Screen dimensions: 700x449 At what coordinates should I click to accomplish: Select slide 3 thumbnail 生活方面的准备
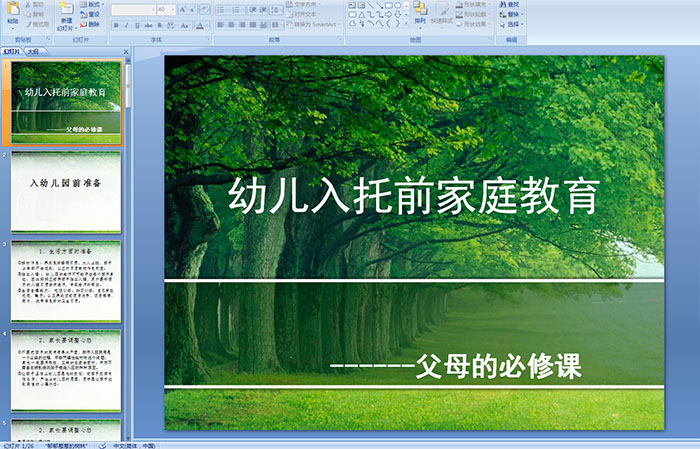pyautogui.click(x=66, y=281)
